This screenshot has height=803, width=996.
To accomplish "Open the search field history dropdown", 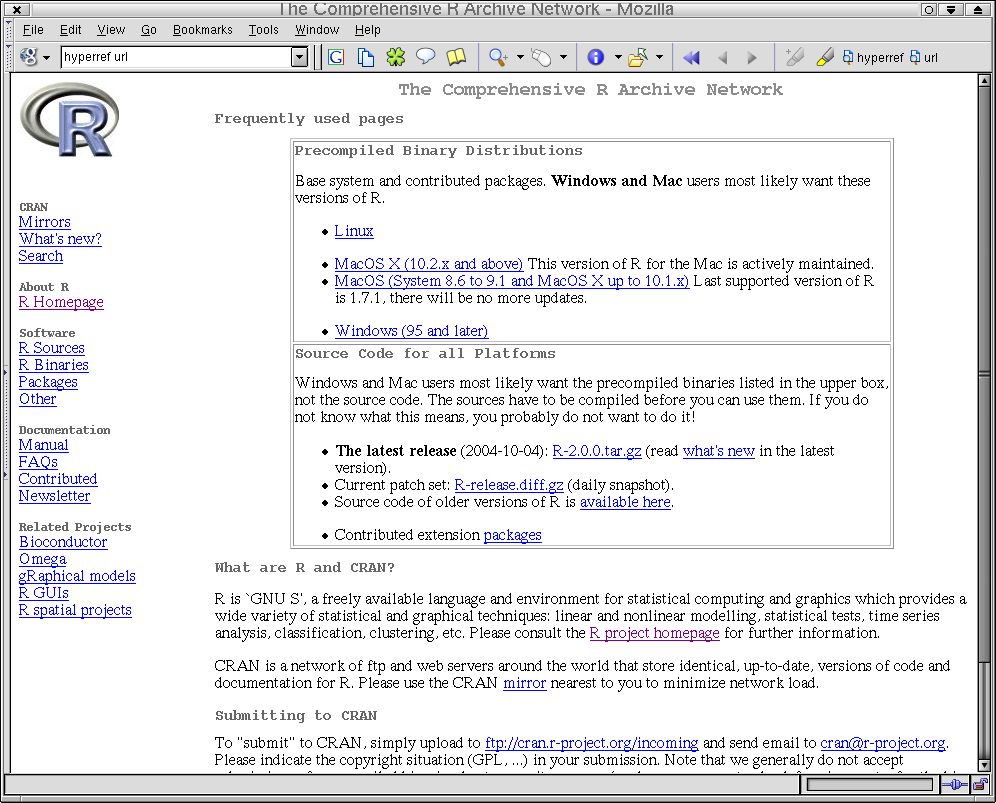I will tap(299, 57).
